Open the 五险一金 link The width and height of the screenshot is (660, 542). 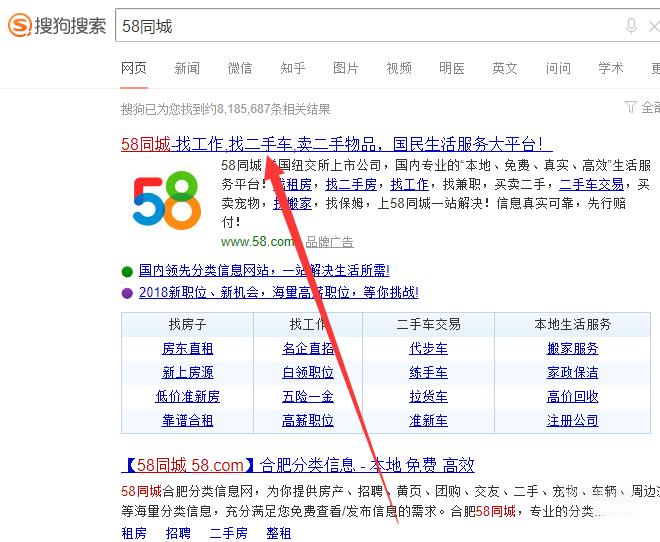pos(308,396)
